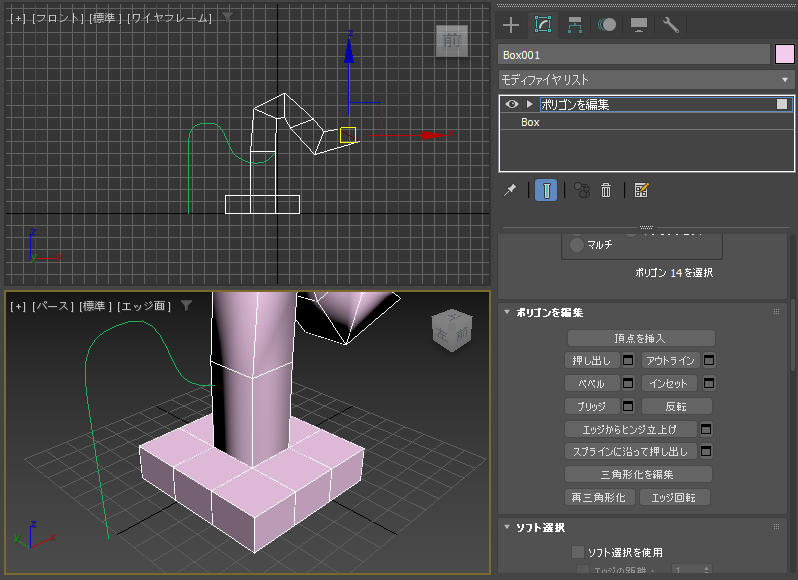The height and width of the screenshot is (580, 798).
Task: Open front viewport [フロント] view menu
Action: pos(58,18)
